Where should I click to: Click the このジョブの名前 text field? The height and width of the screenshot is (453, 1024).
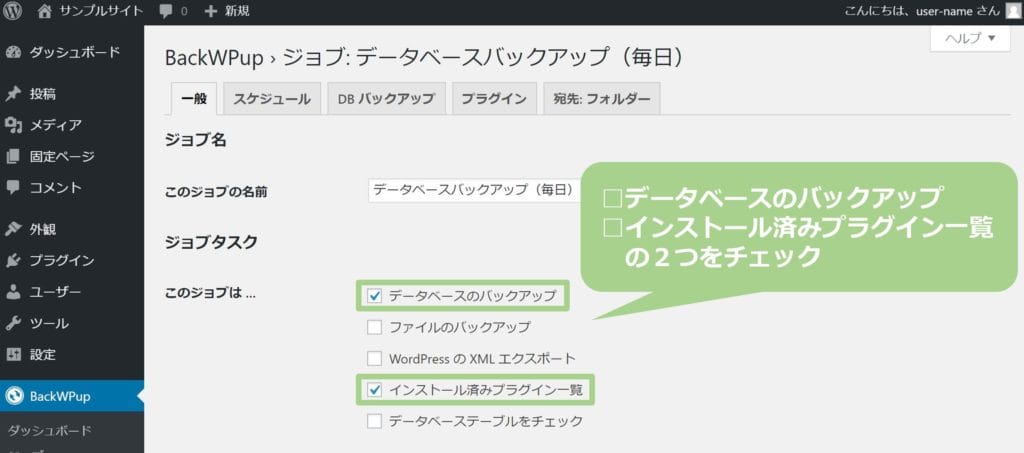[x=472, y=189]
